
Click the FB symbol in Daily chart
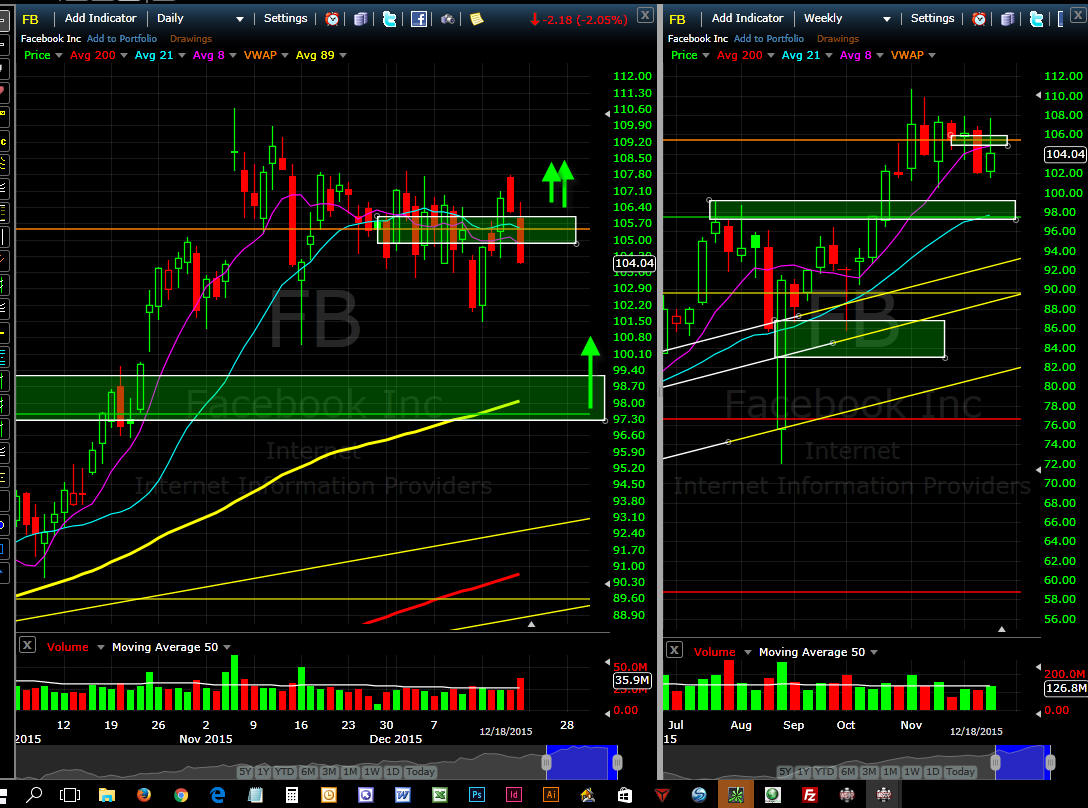click(x=31, y=19)
